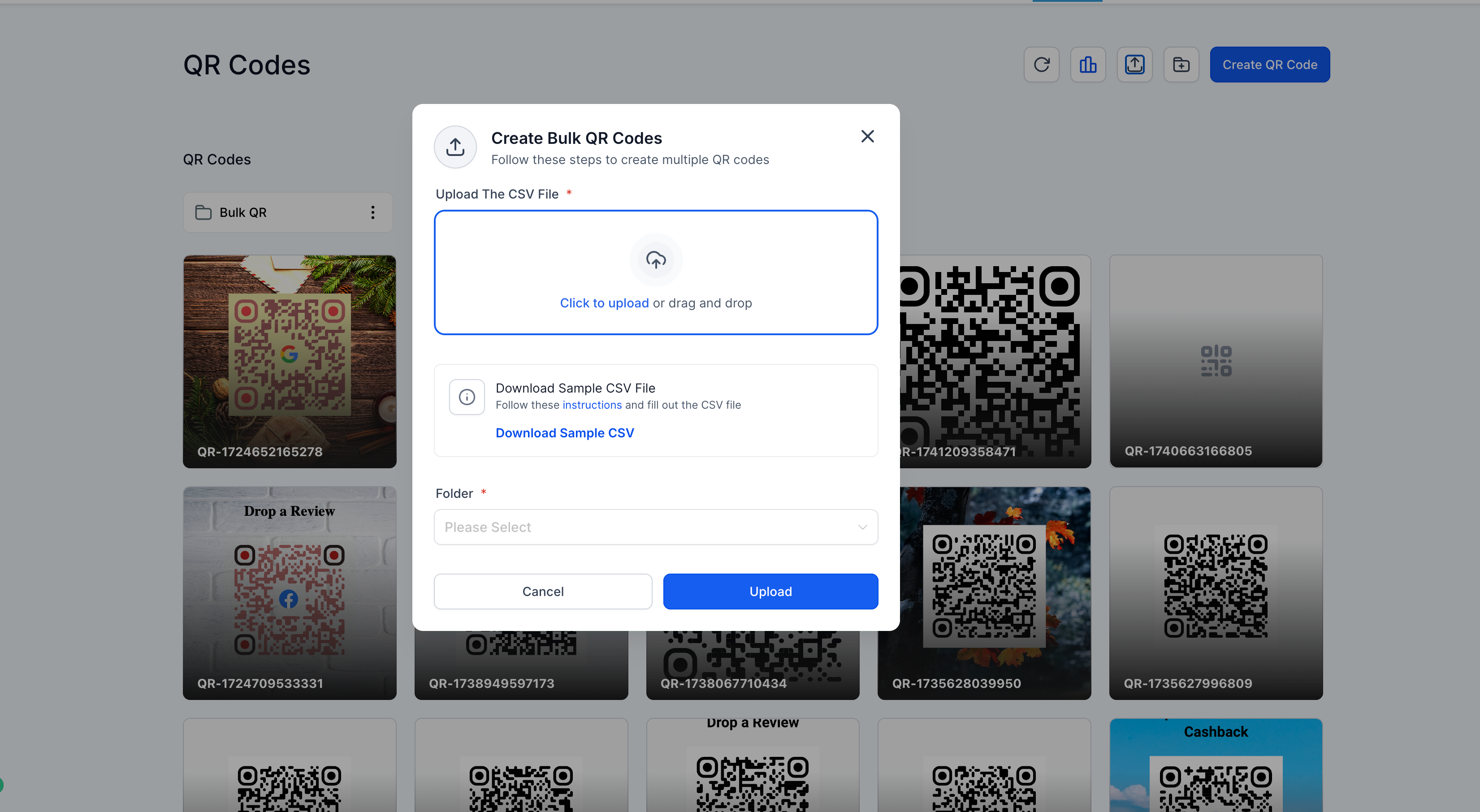1480x812 pixels.
Task: Open QR-1724652165278 Christmas themed thumbnail
Action: pyautogui.click(x=289, y=361)
